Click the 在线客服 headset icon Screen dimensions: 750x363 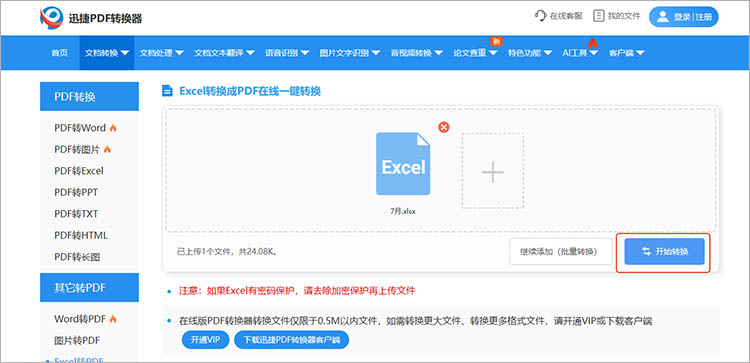coord(540,16)
